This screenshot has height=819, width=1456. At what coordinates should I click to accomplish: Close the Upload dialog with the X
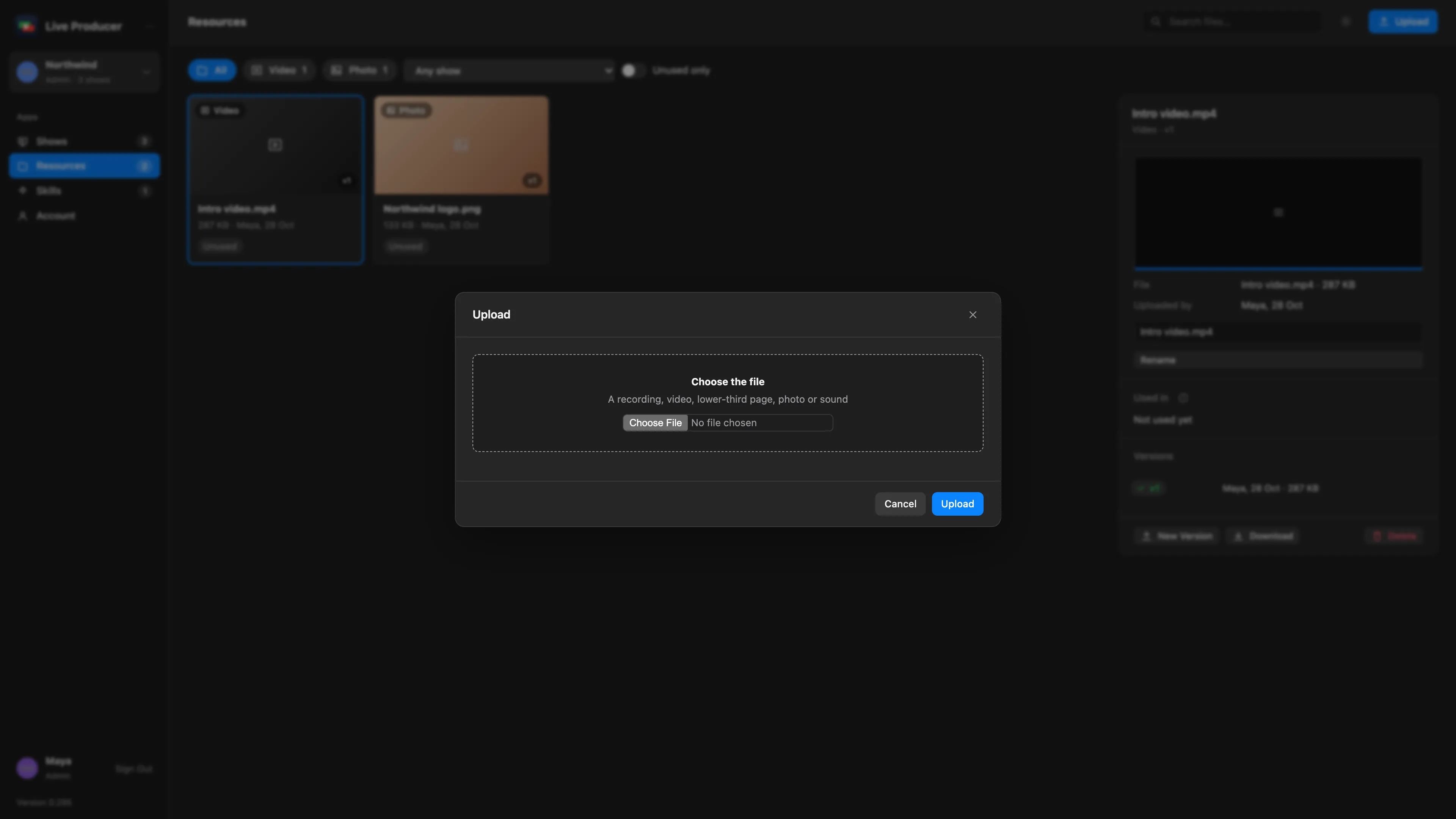tap(973, 315)
